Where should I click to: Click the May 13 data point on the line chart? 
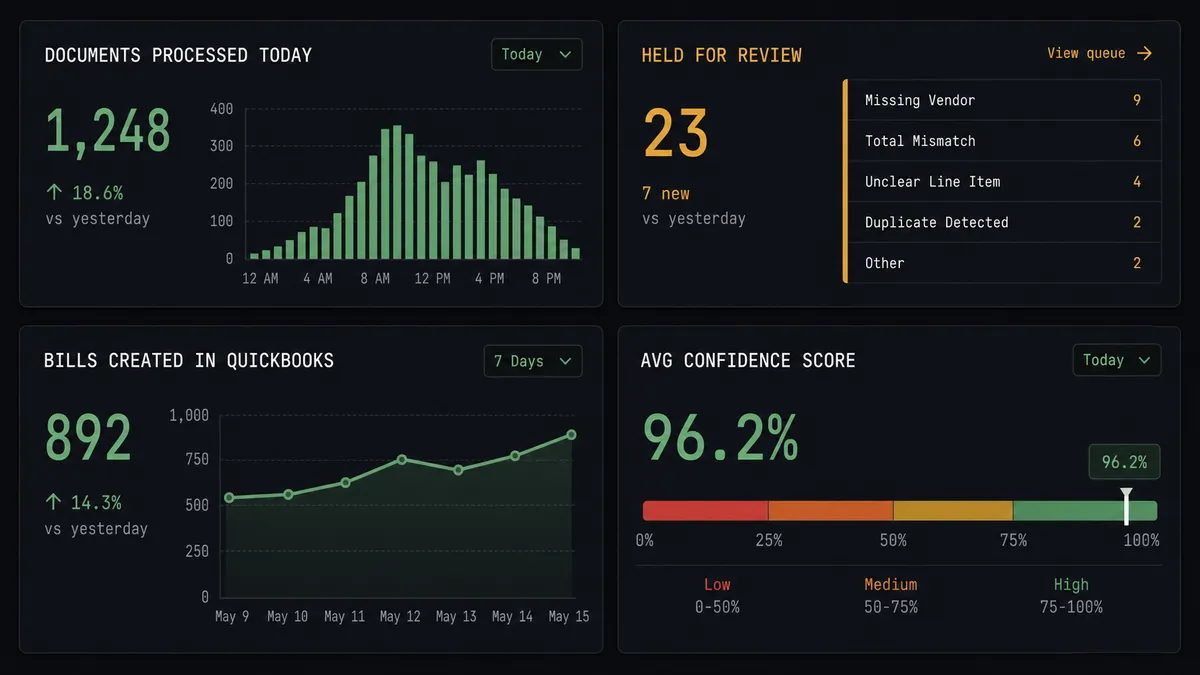coord(458,469)
